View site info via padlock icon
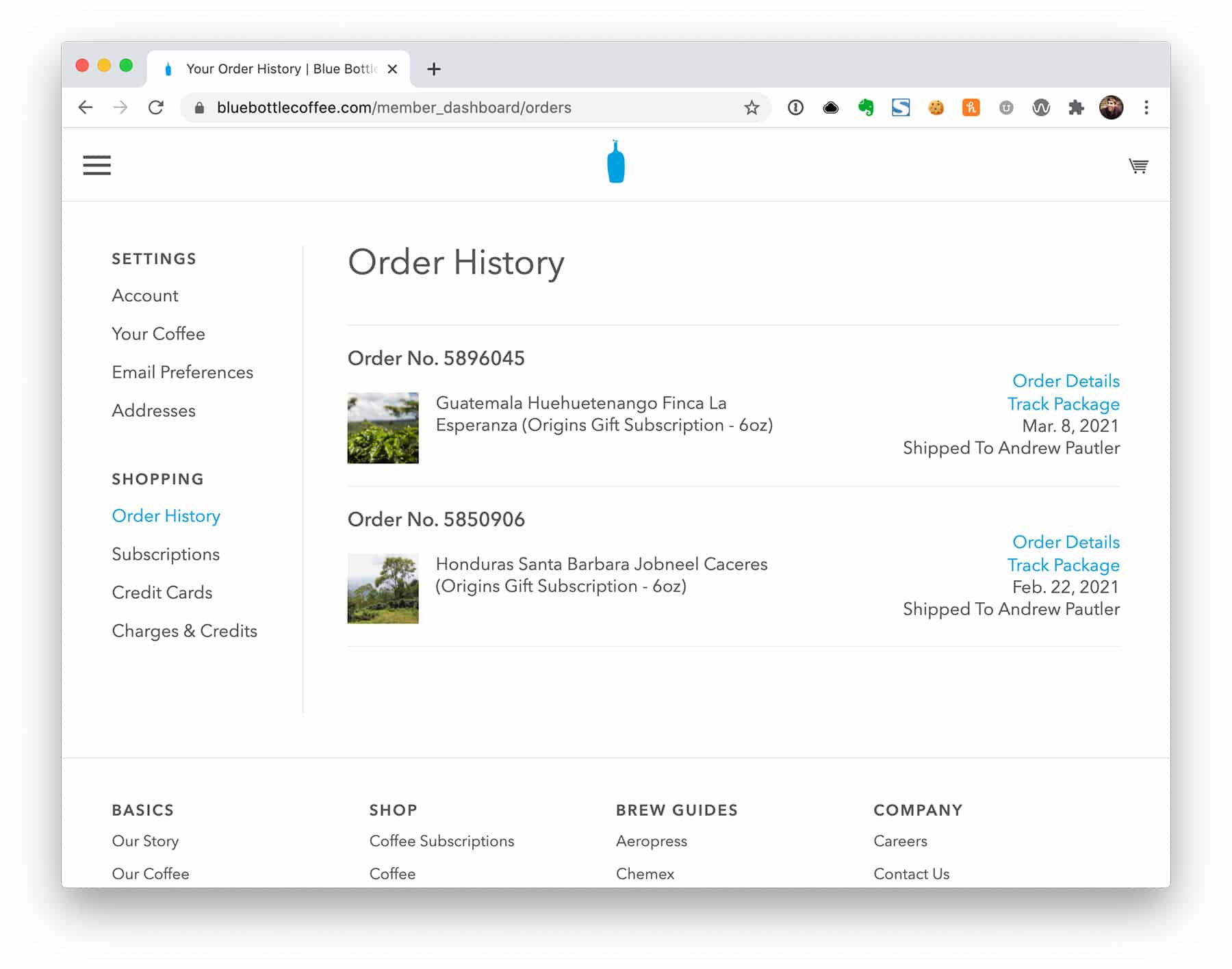This screenshot has height=969, width=1232. [x=199, y=107]
